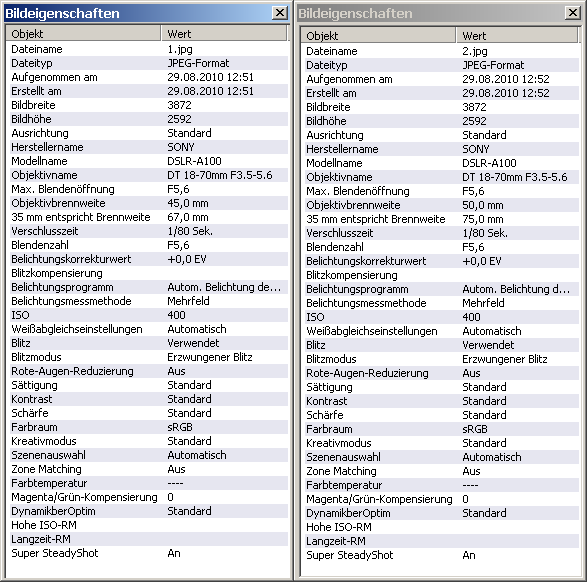Click the 67,0 mm equivalent focal length row
Viewport: 587px width, 582px height.
149,217
